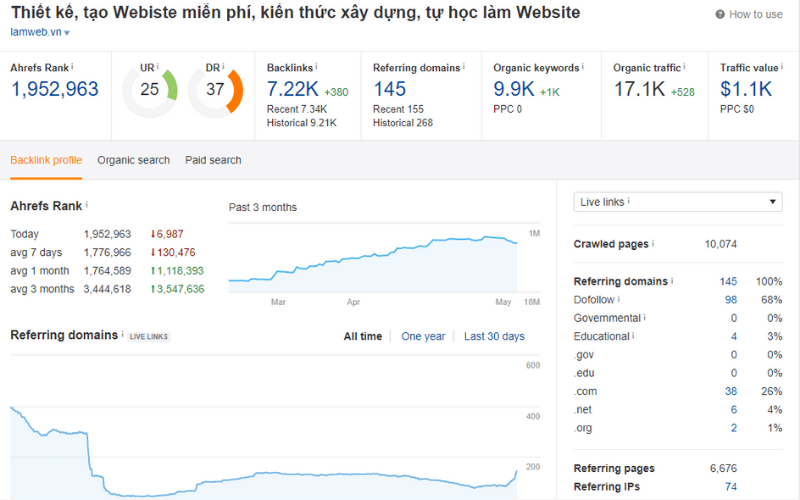800x500 pixels.
Task: Open Traffic value $1.1K
Action: pyautogui.click(x=746, y=89)
